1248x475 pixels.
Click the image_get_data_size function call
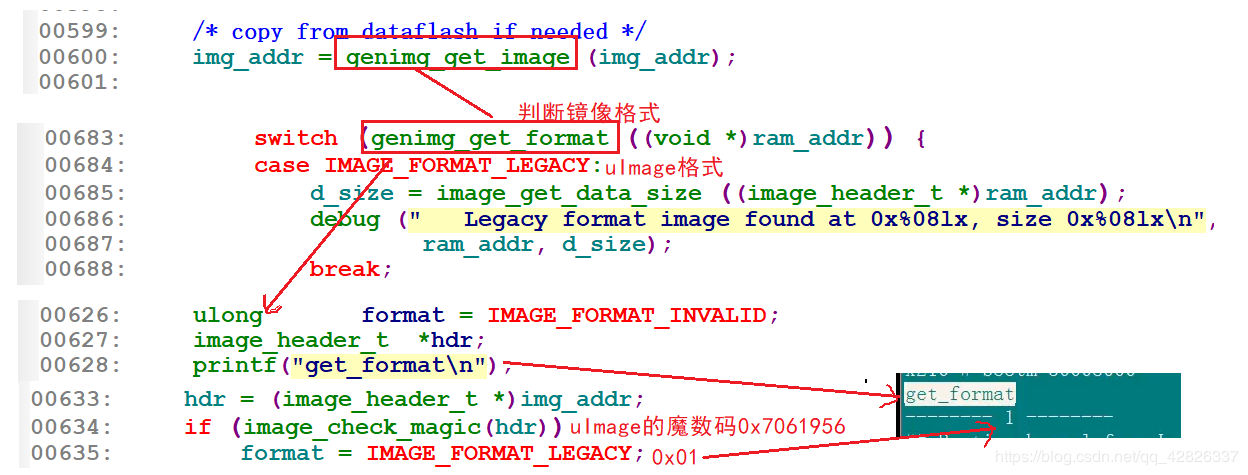[569, 193]
